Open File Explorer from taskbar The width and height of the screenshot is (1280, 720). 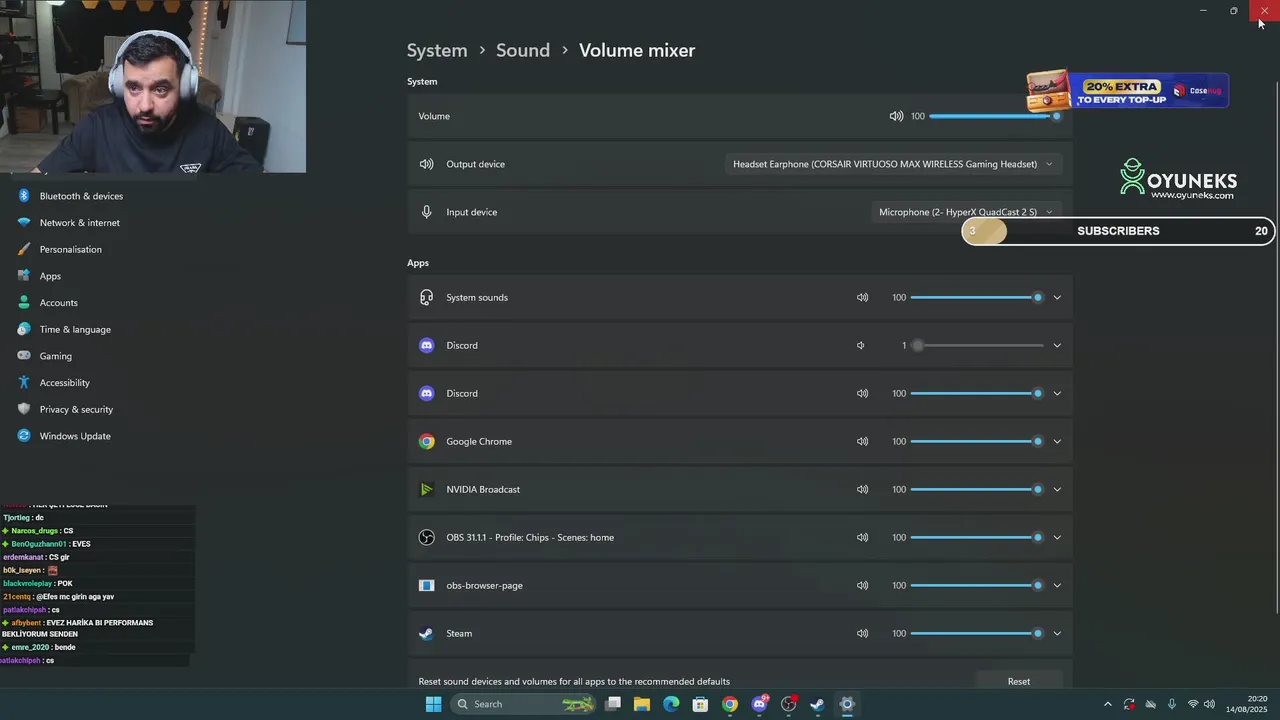click(x=642, y=704)
